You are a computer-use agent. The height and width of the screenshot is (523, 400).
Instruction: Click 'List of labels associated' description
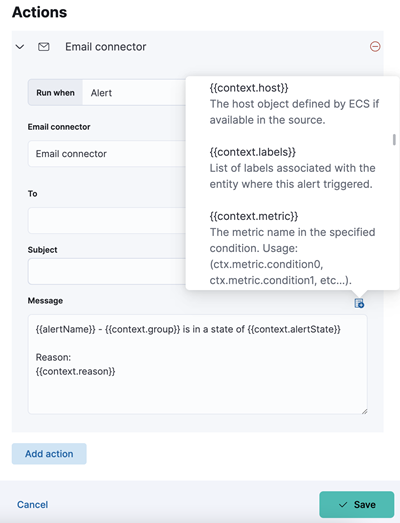[292, 176]
